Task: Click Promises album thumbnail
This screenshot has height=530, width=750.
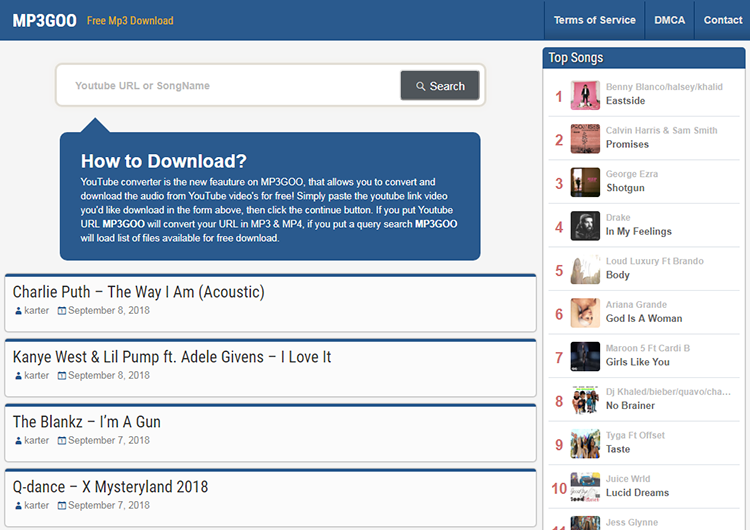Action: pyautogui.click(x=585, y=139)
